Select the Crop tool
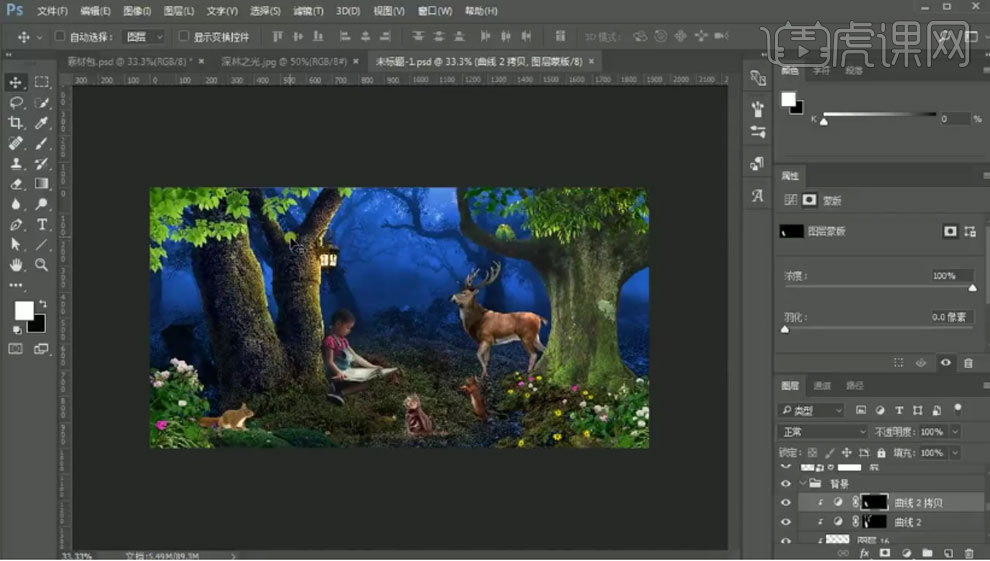 coord(16,122)
